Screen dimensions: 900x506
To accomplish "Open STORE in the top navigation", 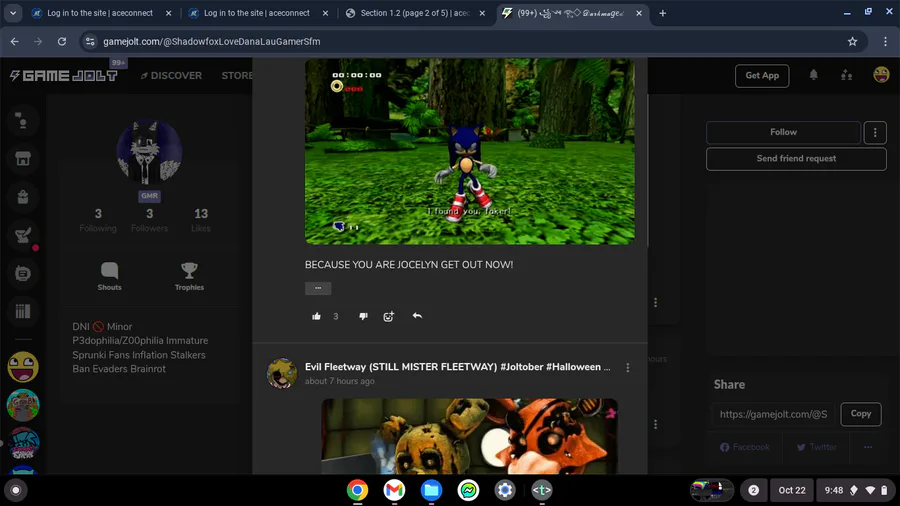I will coord(237,76).
